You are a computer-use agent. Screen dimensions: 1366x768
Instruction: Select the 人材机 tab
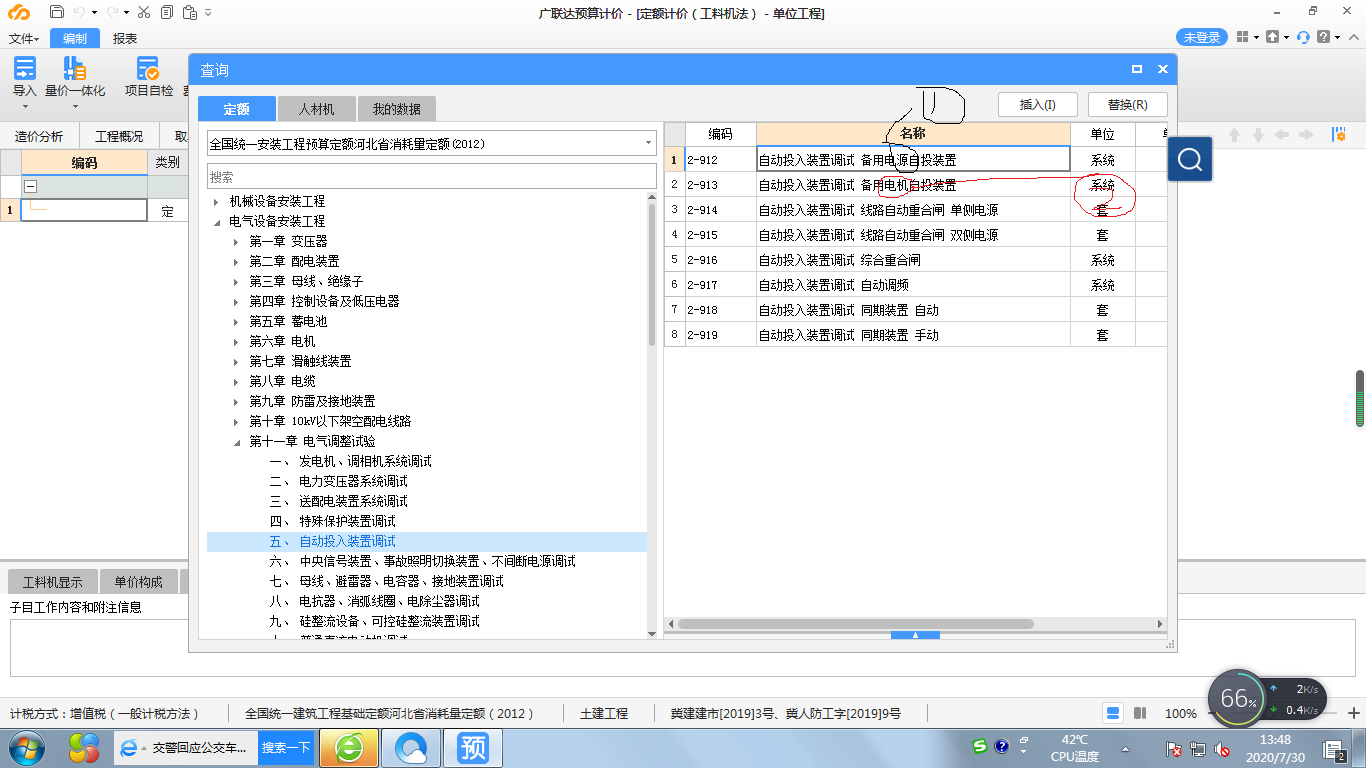click(316, 109)
